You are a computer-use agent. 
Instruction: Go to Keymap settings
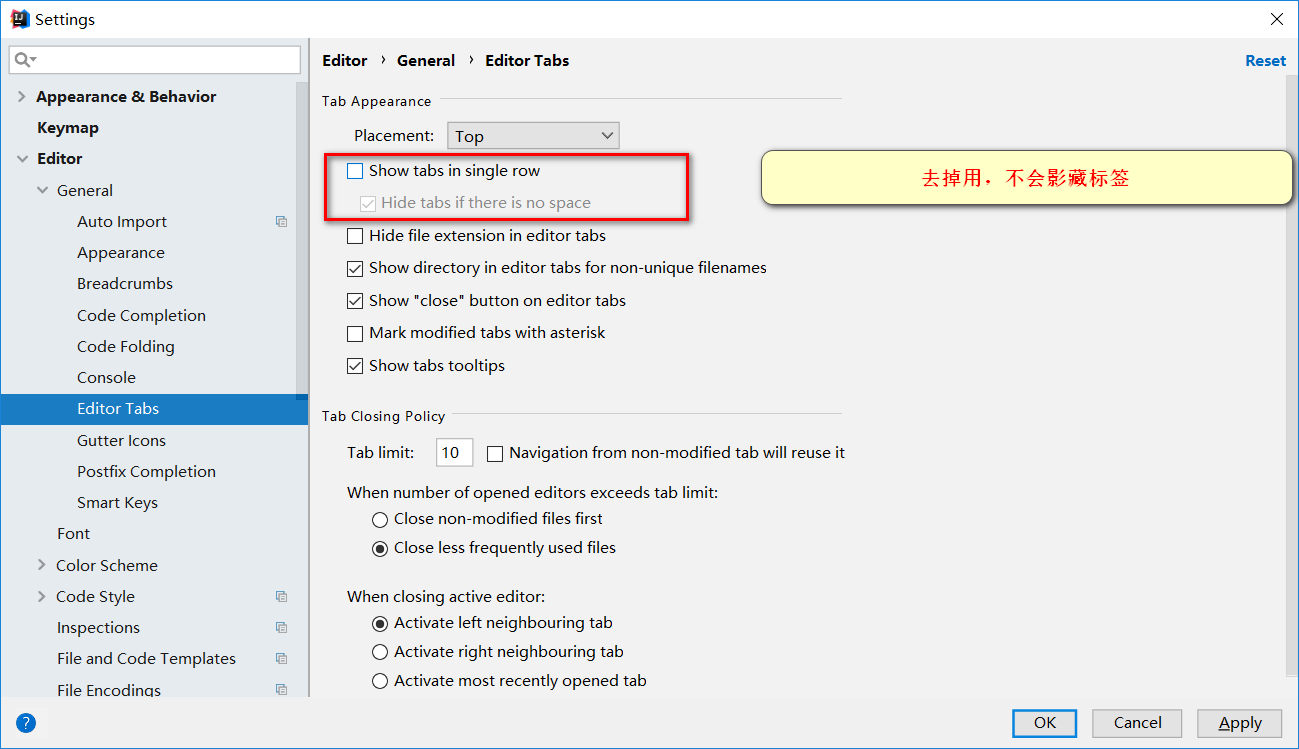tap(67, 128)
